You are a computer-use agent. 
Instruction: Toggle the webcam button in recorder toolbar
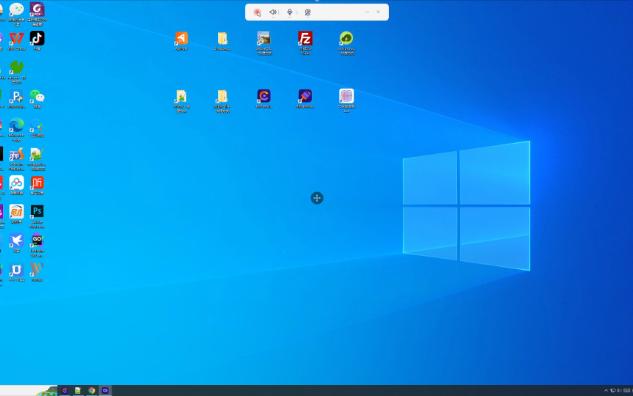[308, 13]
